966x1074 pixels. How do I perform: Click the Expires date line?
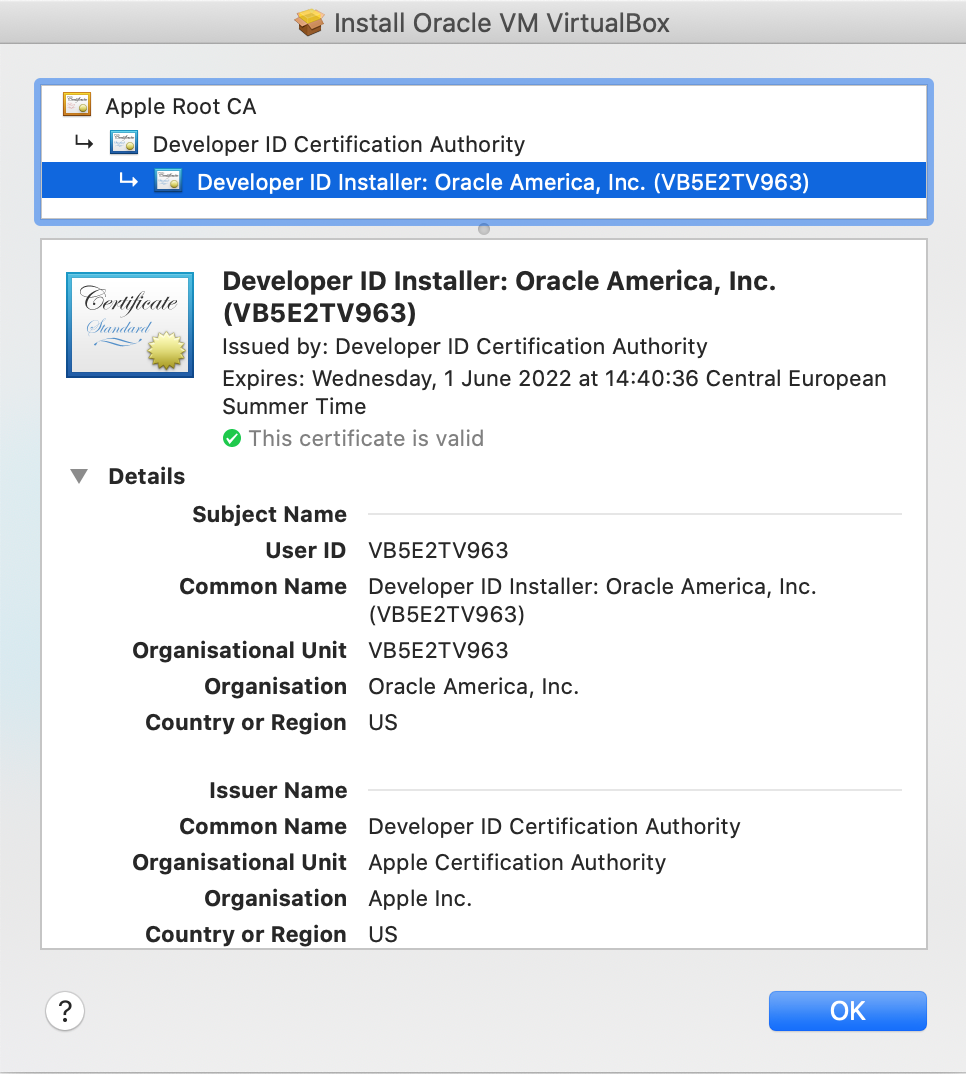[554, 392]
